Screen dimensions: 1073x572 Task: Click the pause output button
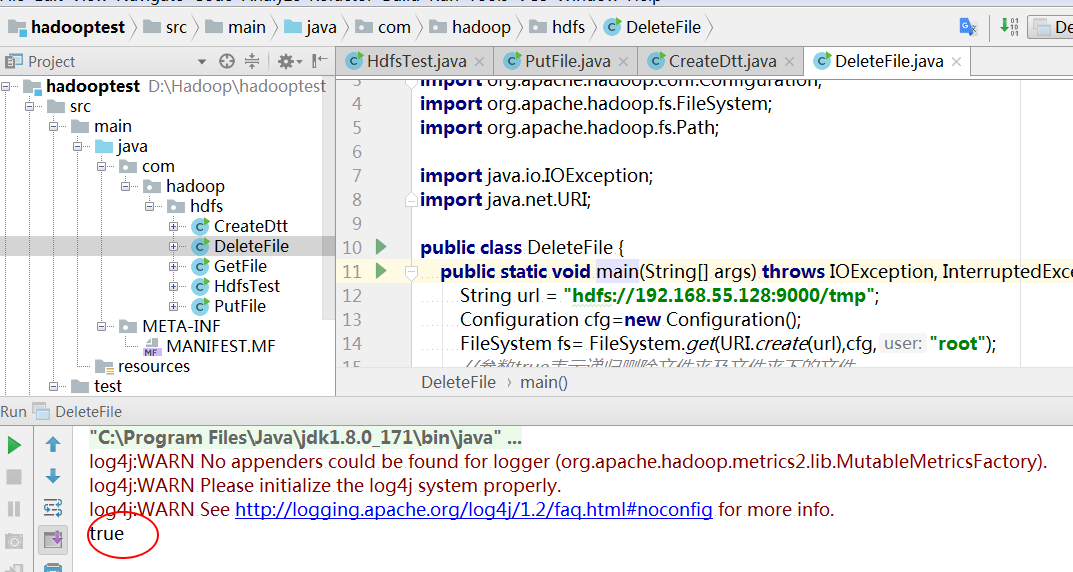pos(14,508)
